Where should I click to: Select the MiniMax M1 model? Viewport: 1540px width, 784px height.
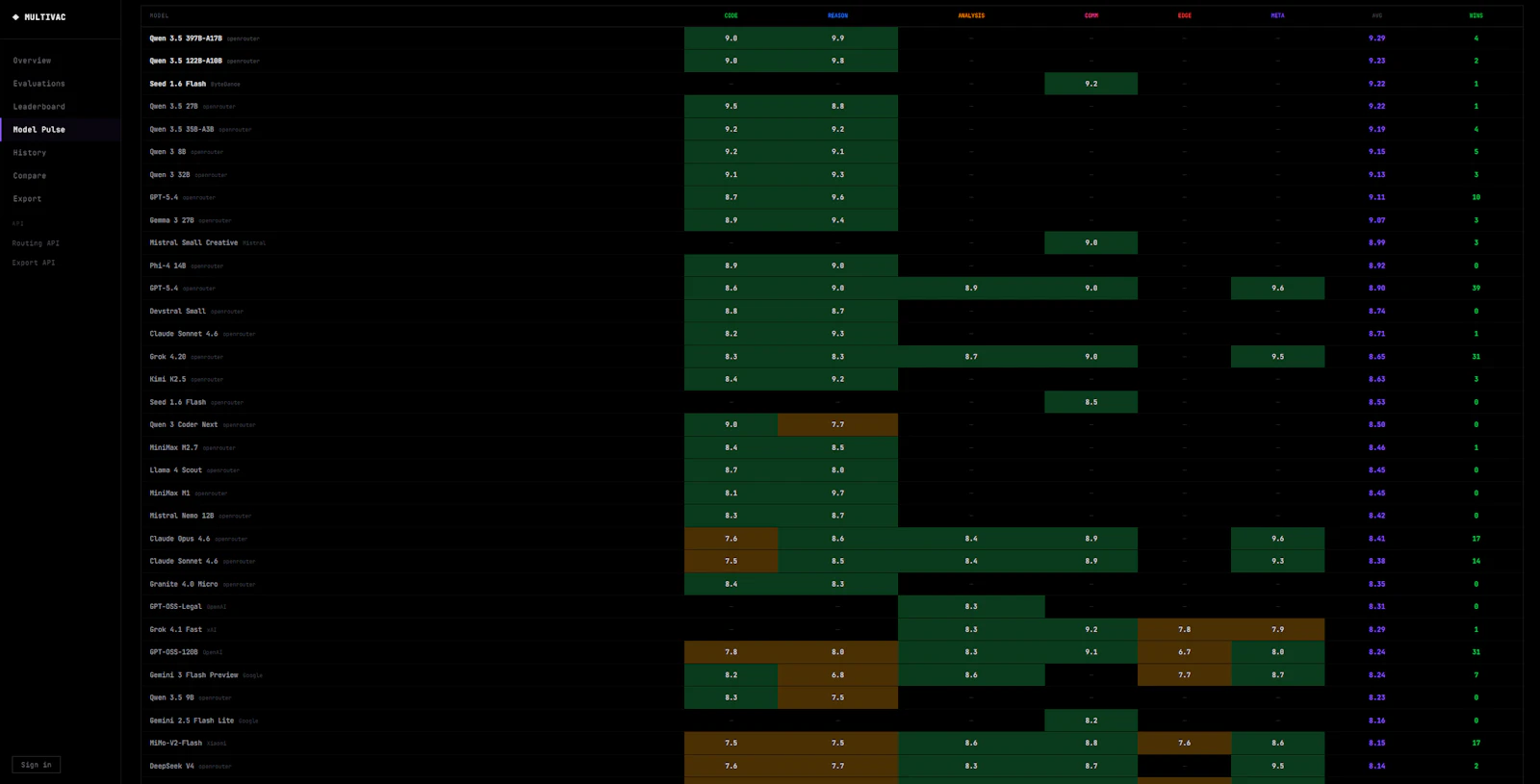click(169, 493)
